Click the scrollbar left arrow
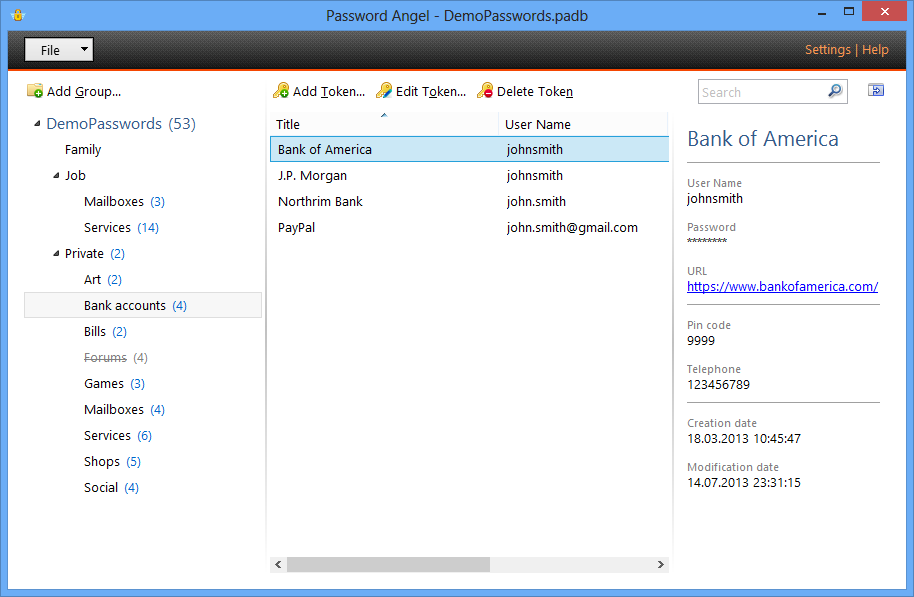Viewport: 914px width, 597px height. [x=278, y=564]
